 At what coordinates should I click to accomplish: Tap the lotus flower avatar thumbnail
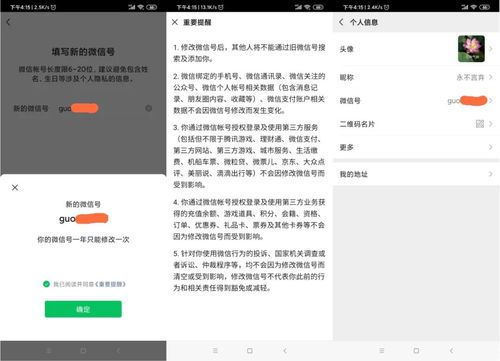[471, 49]
